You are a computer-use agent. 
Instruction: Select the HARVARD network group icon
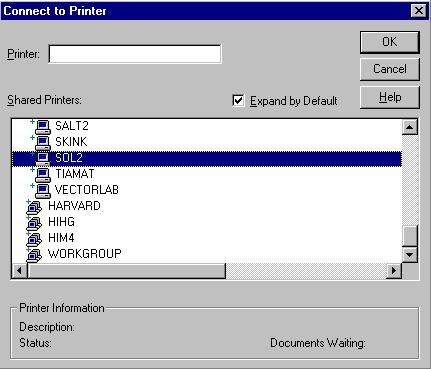[x=34, y=207]
